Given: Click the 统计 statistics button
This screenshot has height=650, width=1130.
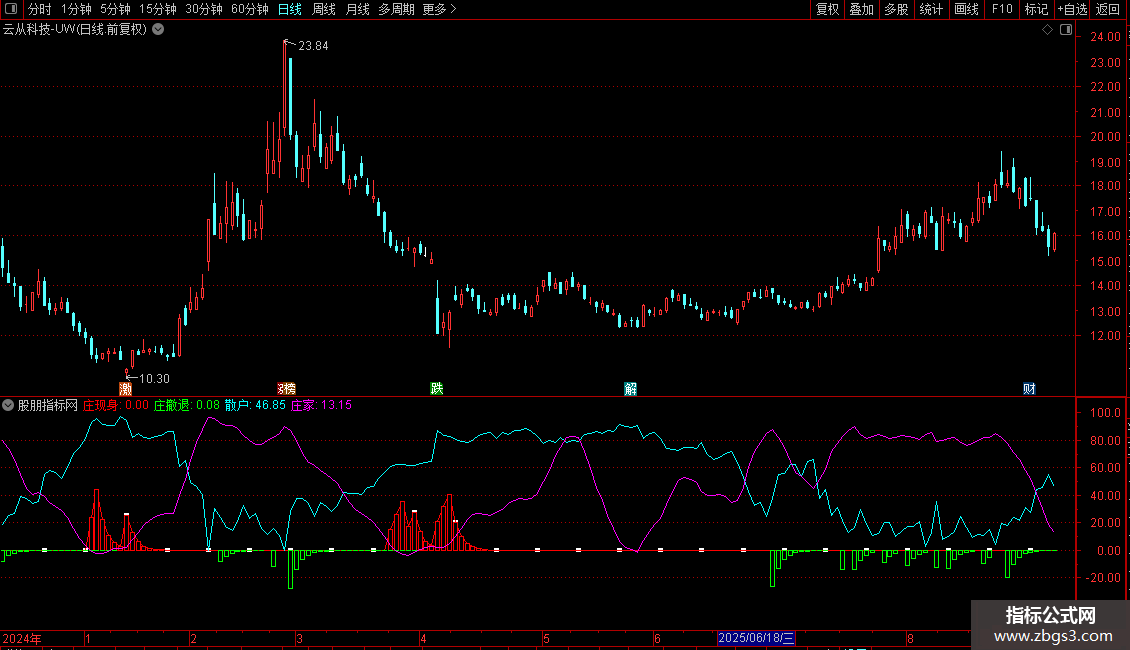Looking at the screenshot, I should (x=931, y=9).
